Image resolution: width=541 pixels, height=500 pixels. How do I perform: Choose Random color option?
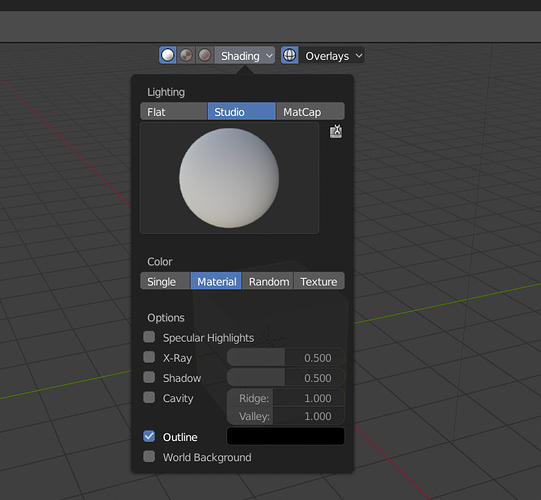(x=268, y=281)
